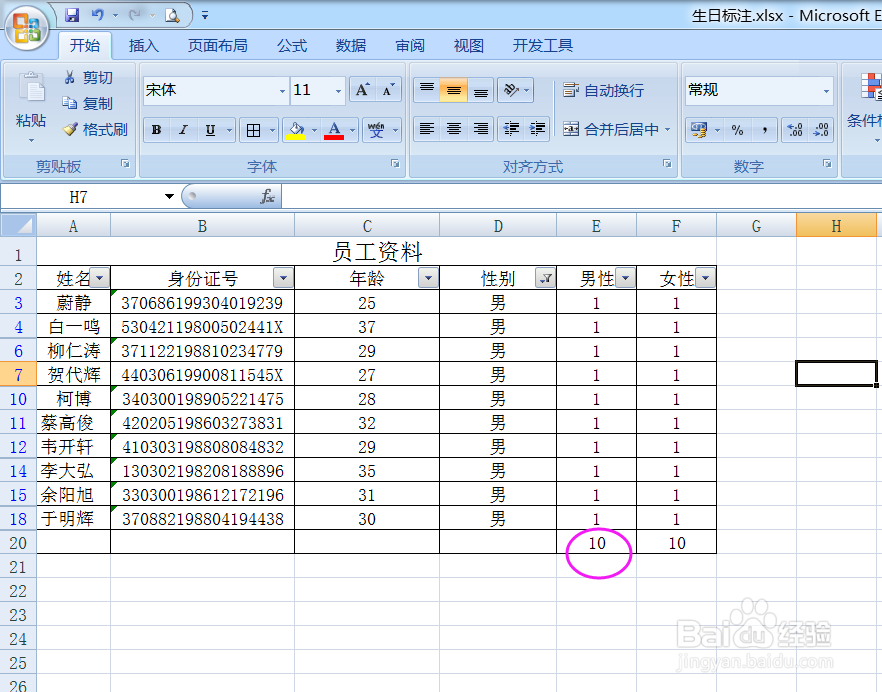
Task: Select the 格式刷 (Format Painter) tool
Action: coord(95,128)
